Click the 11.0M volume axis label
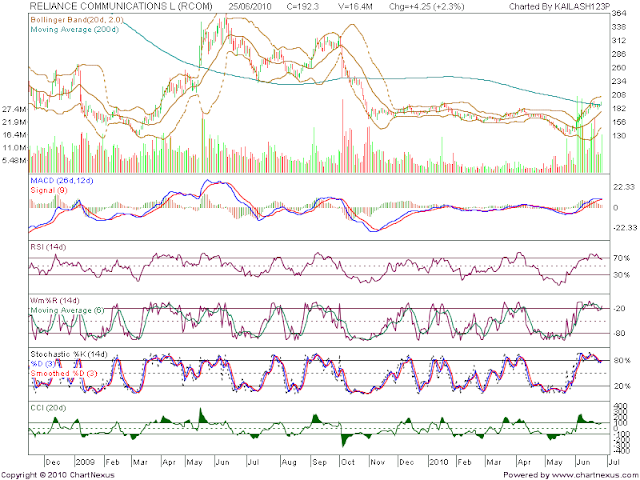 point(14,147)
